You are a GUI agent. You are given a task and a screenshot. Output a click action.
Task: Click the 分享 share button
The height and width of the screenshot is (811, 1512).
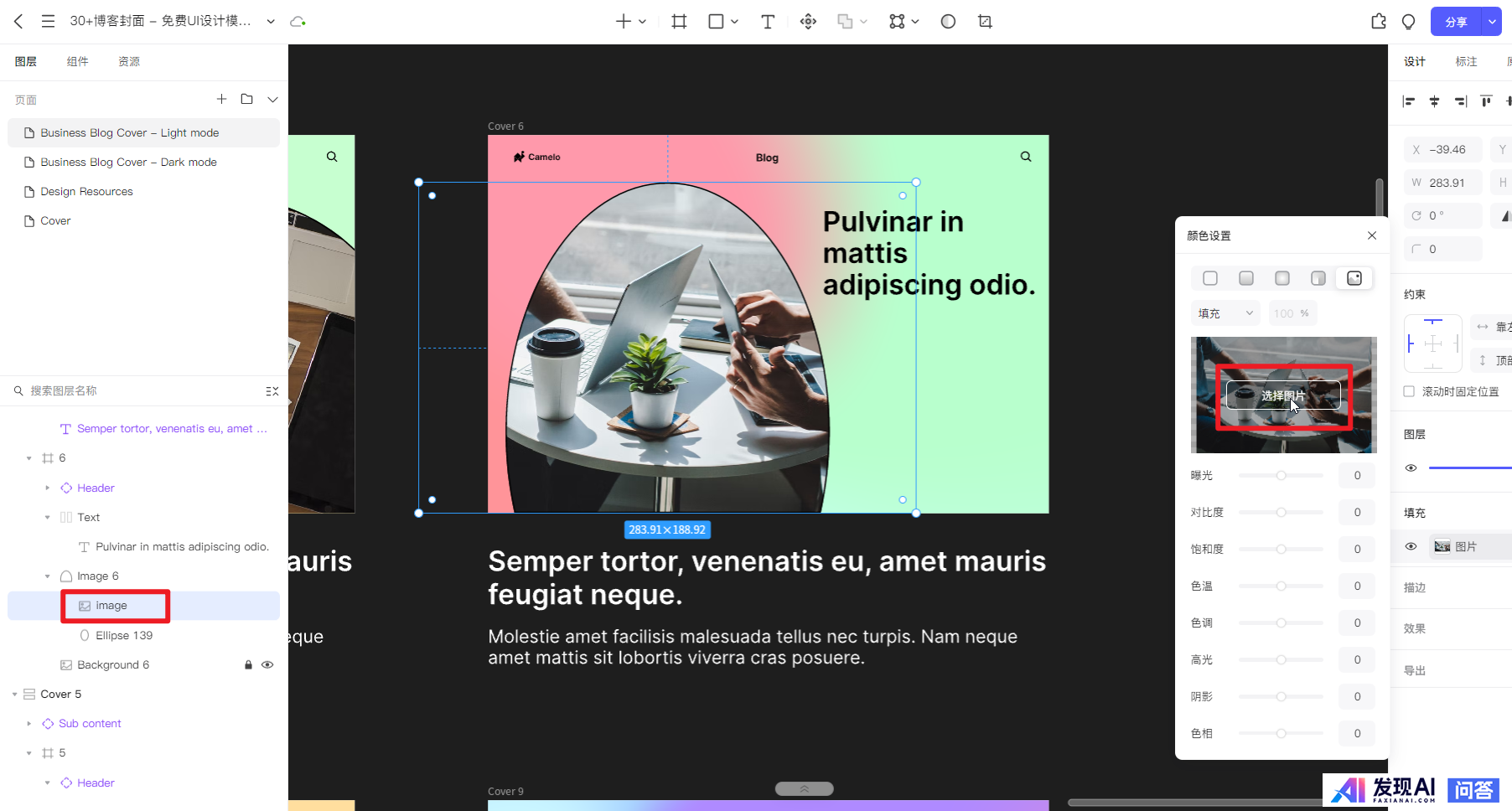point(1456,22)
